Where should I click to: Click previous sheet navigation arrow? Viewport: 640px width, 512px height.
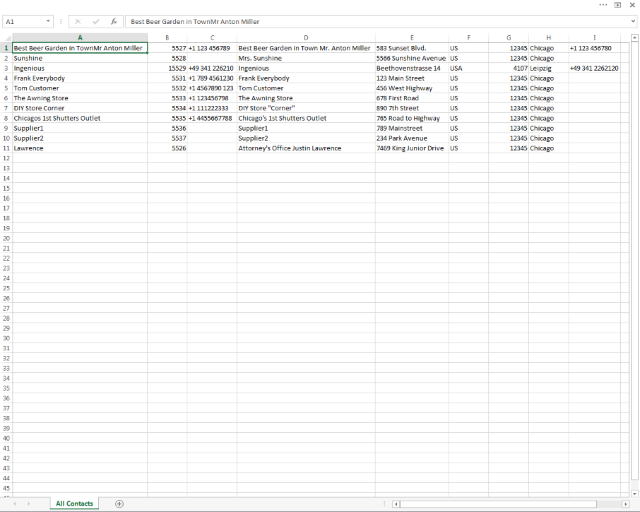(x=15, y=504)
